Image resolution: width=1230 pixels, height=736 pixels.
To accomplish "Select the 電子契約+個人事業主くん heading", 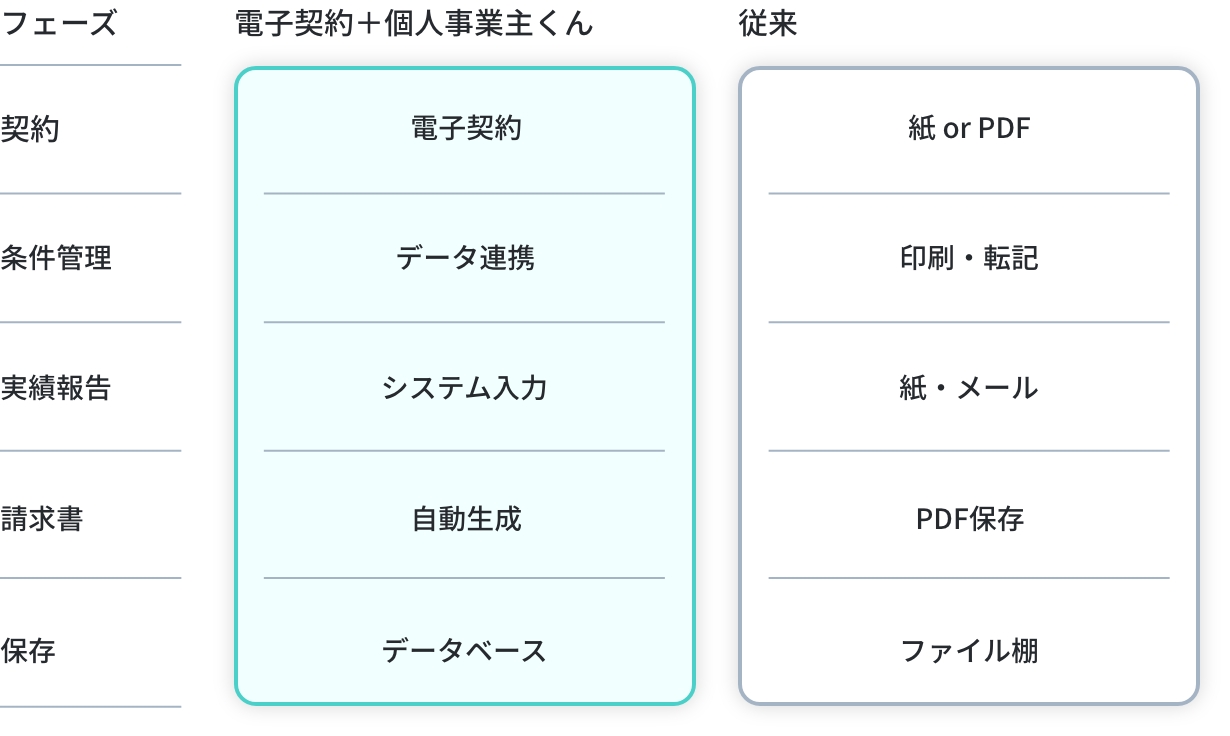I will pos(414,23).
